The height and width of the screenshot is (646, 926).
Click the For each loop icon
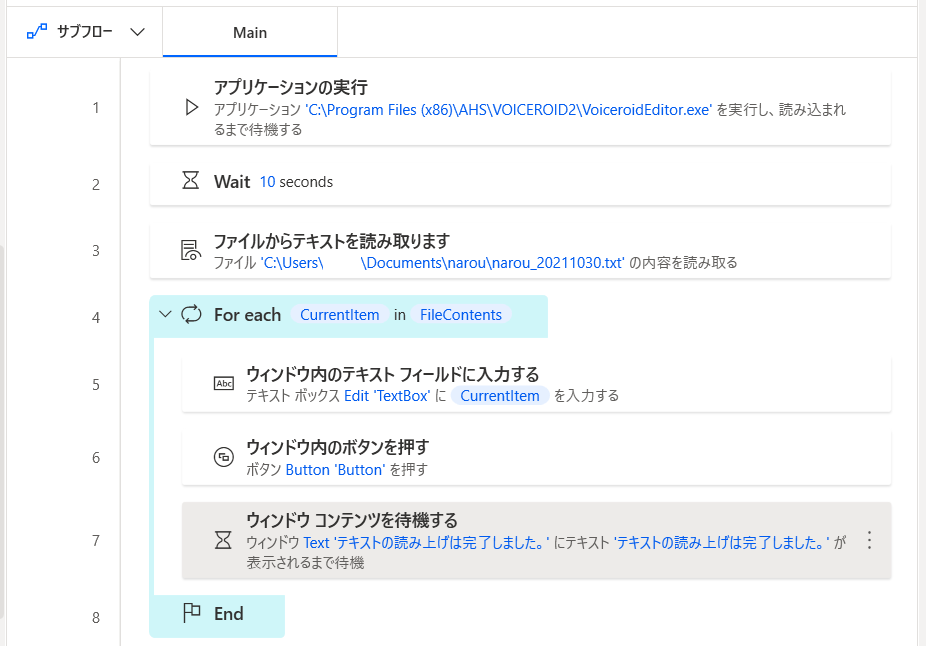191,314
